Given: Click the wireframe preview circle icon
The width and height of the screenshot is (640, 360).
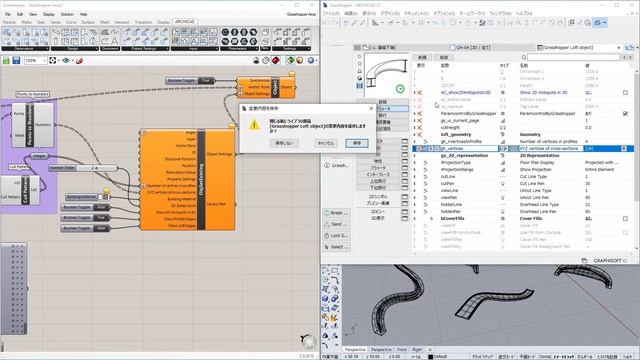Looking at the screenshot, I should click(x=266, y=60).
